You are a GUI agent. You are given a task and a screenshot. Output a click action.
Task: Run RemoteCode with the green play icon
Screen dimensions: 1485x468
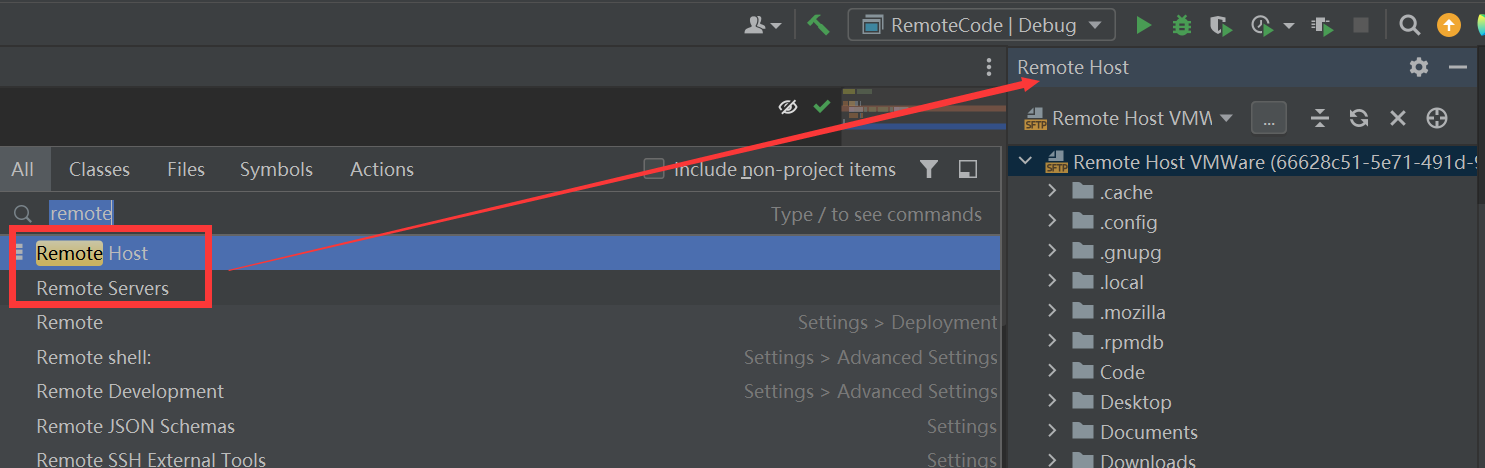(x=1144, y=25)
